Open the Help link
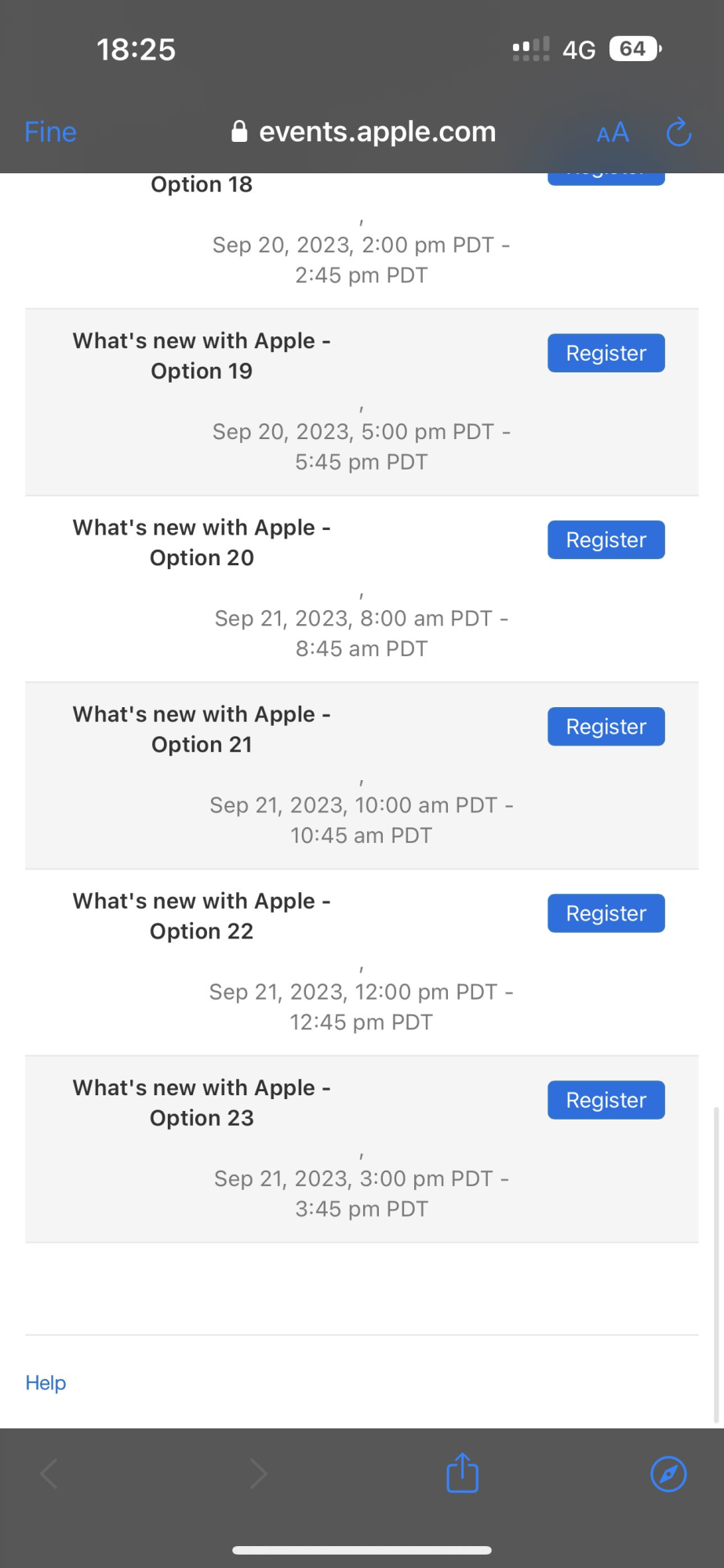This screenshot has height=1568, width=724. [45, 1383]
